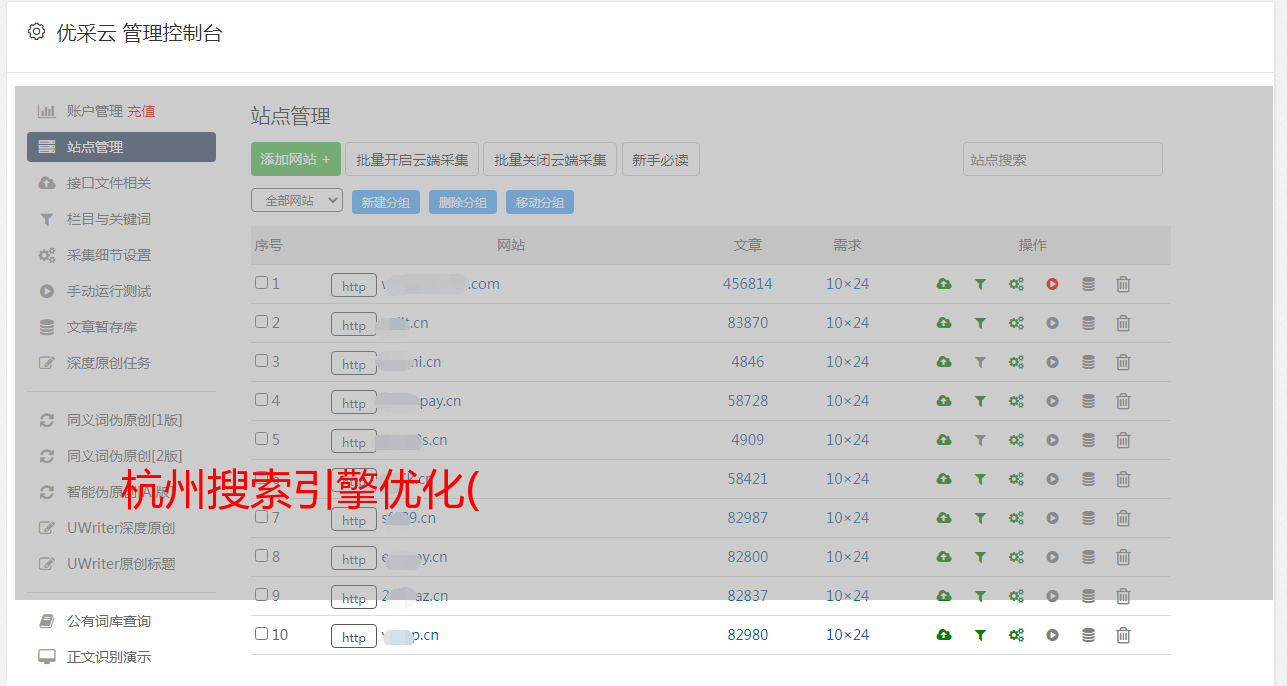The height and width of the screenshot is (686, 1287).
Task: Click play icon in row 9
Action: click(1052, 596)
